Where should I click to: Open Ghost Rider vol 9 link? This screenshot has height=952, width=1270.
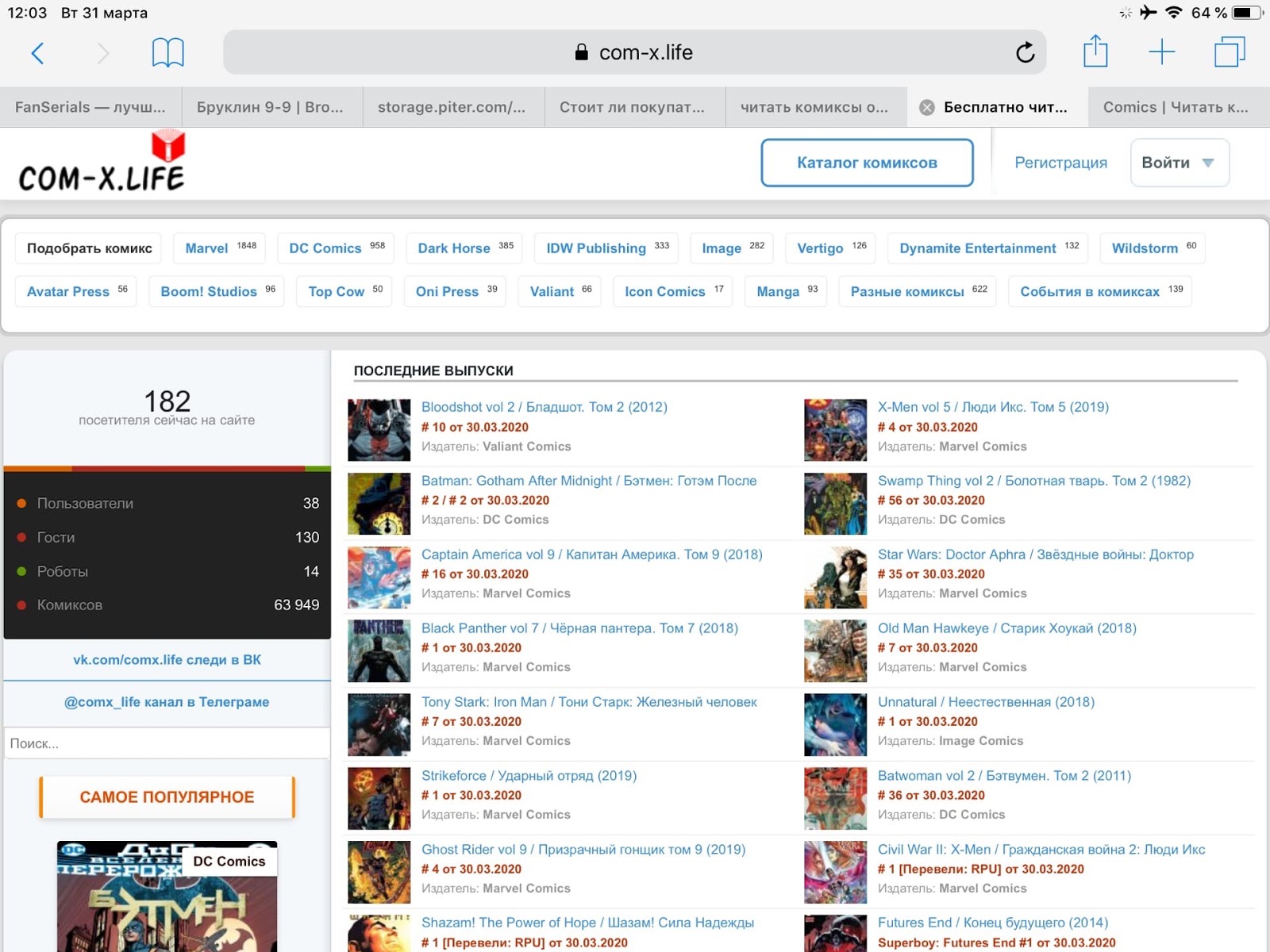tap(583, 850)
